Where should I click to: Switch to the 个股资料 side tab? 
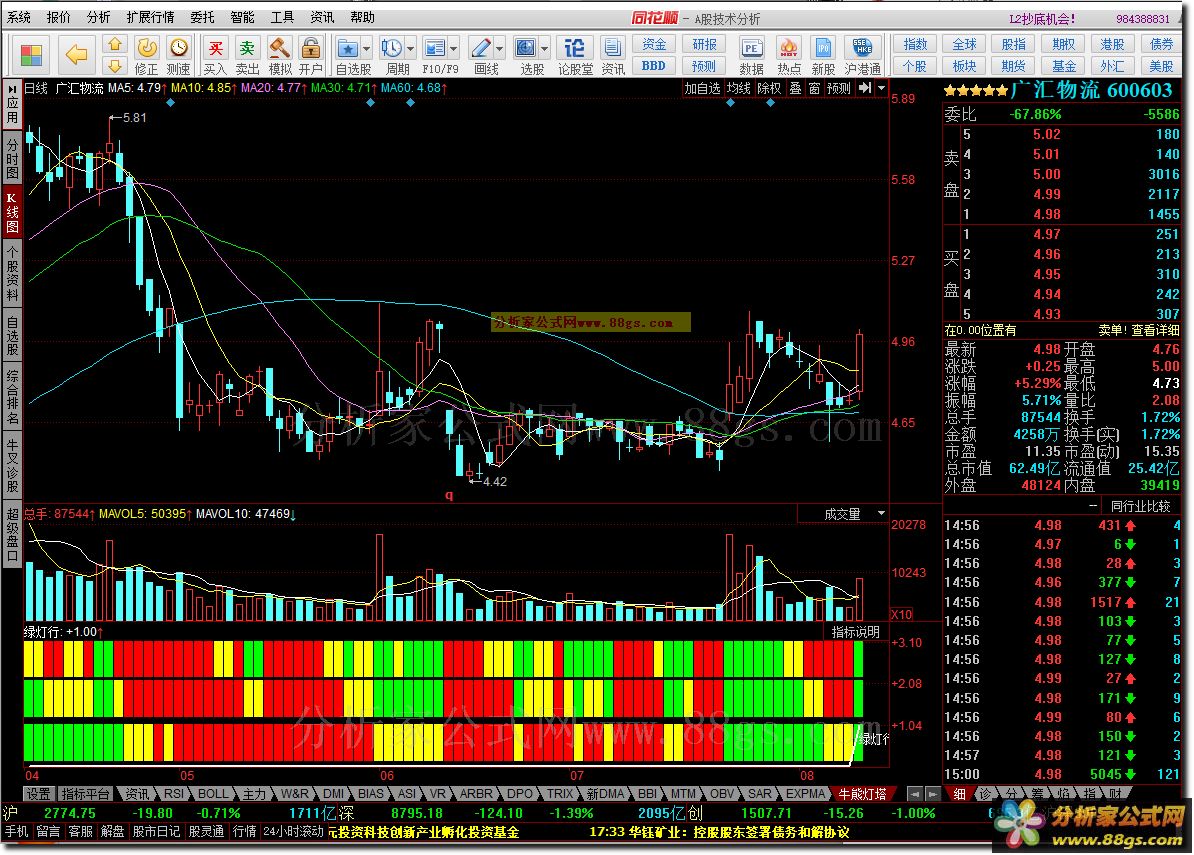(12, 273)
